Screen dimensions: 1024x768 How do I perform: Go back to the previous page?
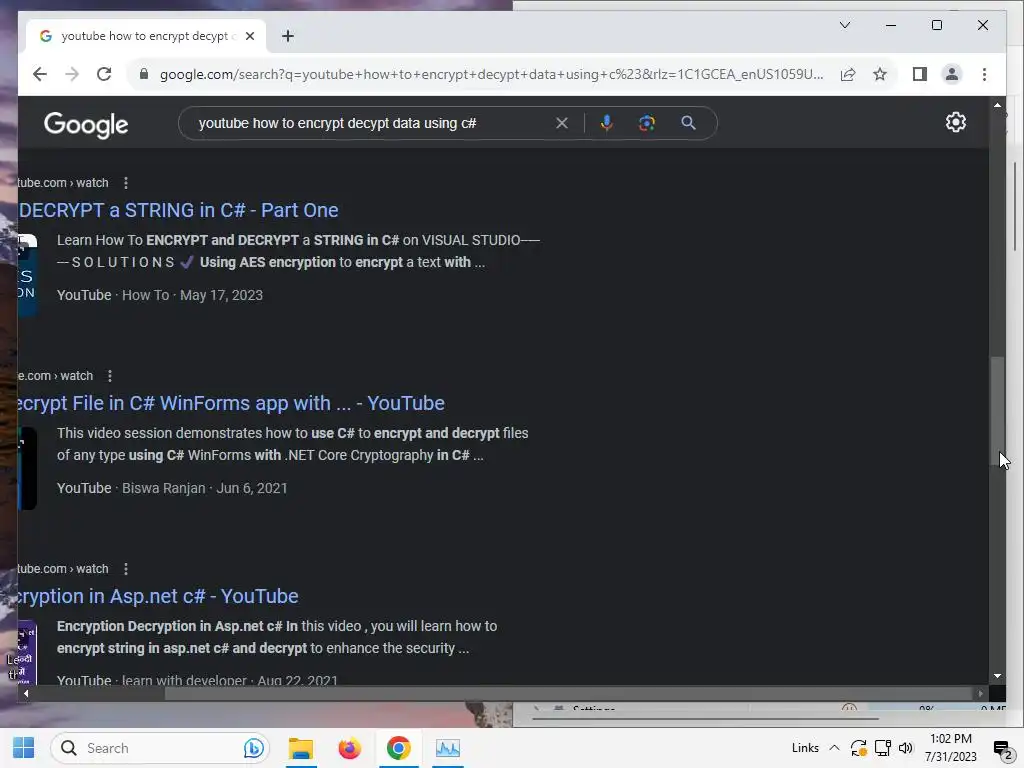click(x=40, y=74)
